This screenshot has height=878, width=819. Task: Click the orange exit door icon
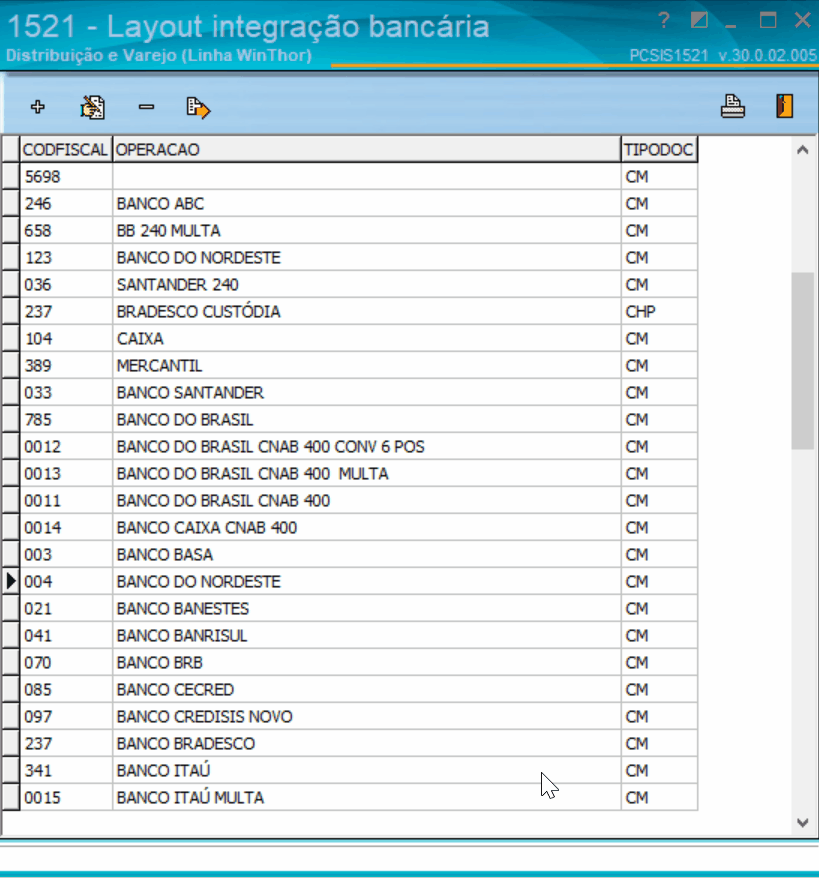click(x=784, y=106)
